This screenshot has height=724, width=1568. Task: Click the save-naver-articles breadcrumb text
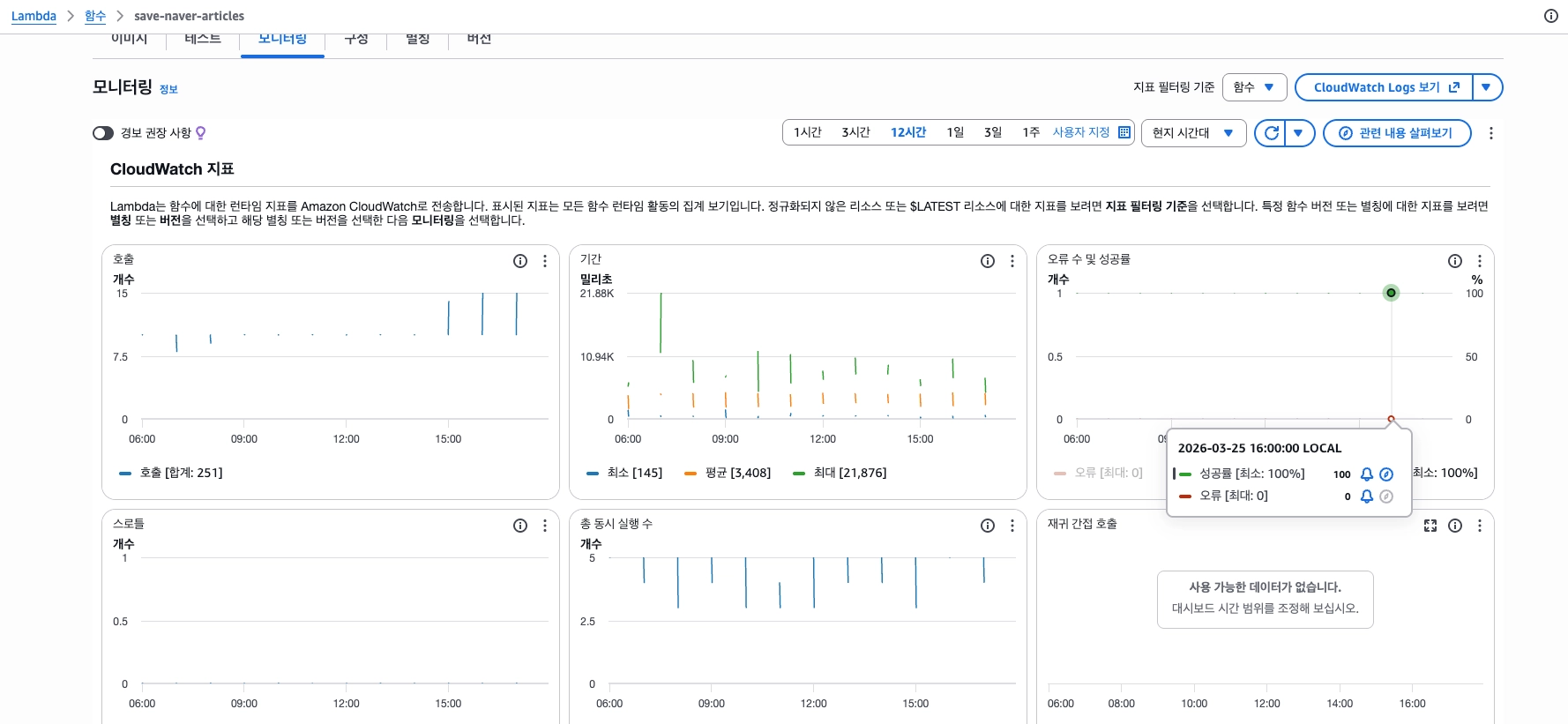(189, 16)
